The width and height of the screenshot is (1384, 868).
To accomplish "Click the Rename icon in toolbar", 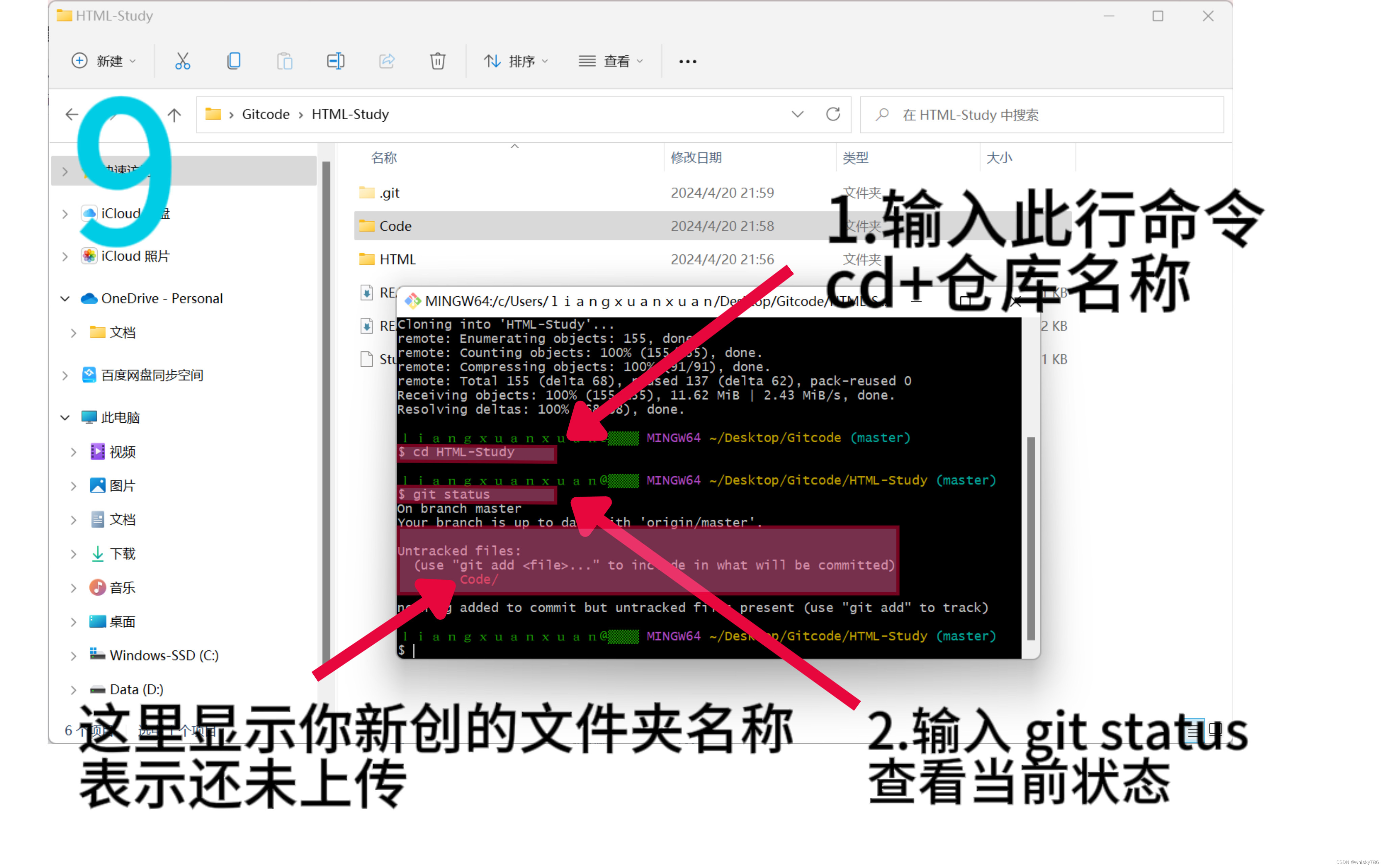I will coord(335,61).
